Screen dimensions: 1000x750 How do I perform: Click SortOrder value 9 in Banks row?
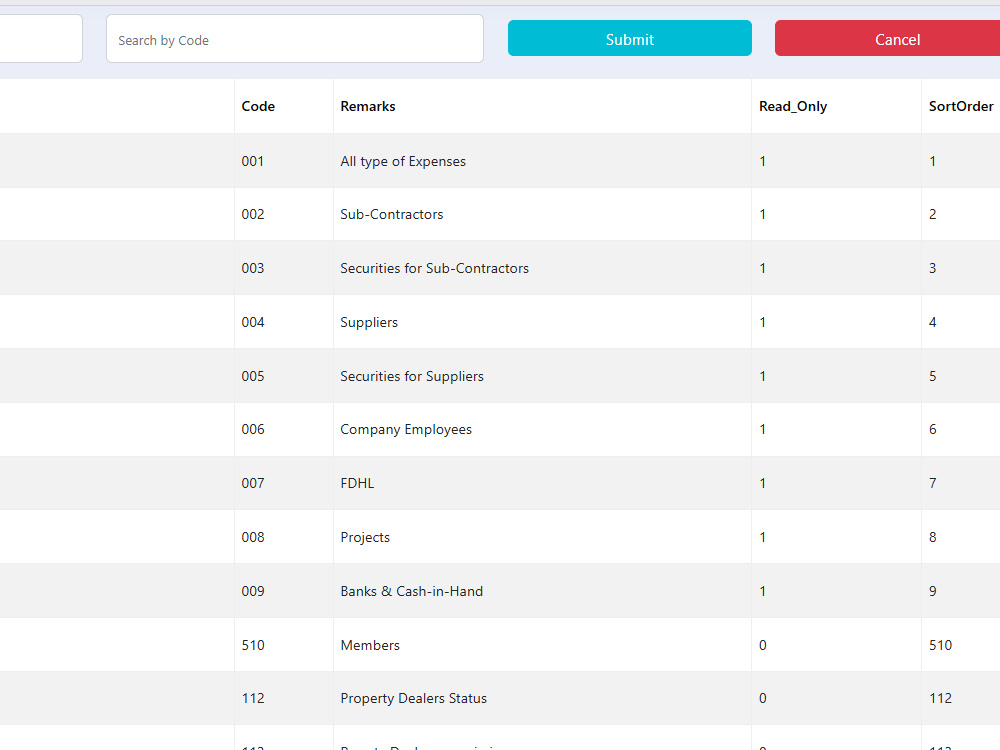pos(932,591)
